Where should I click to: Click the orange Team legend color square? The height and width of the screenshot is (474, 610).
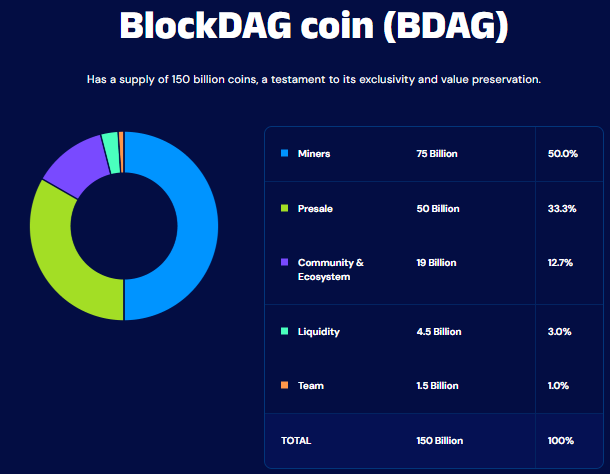(x=284, y=385)
